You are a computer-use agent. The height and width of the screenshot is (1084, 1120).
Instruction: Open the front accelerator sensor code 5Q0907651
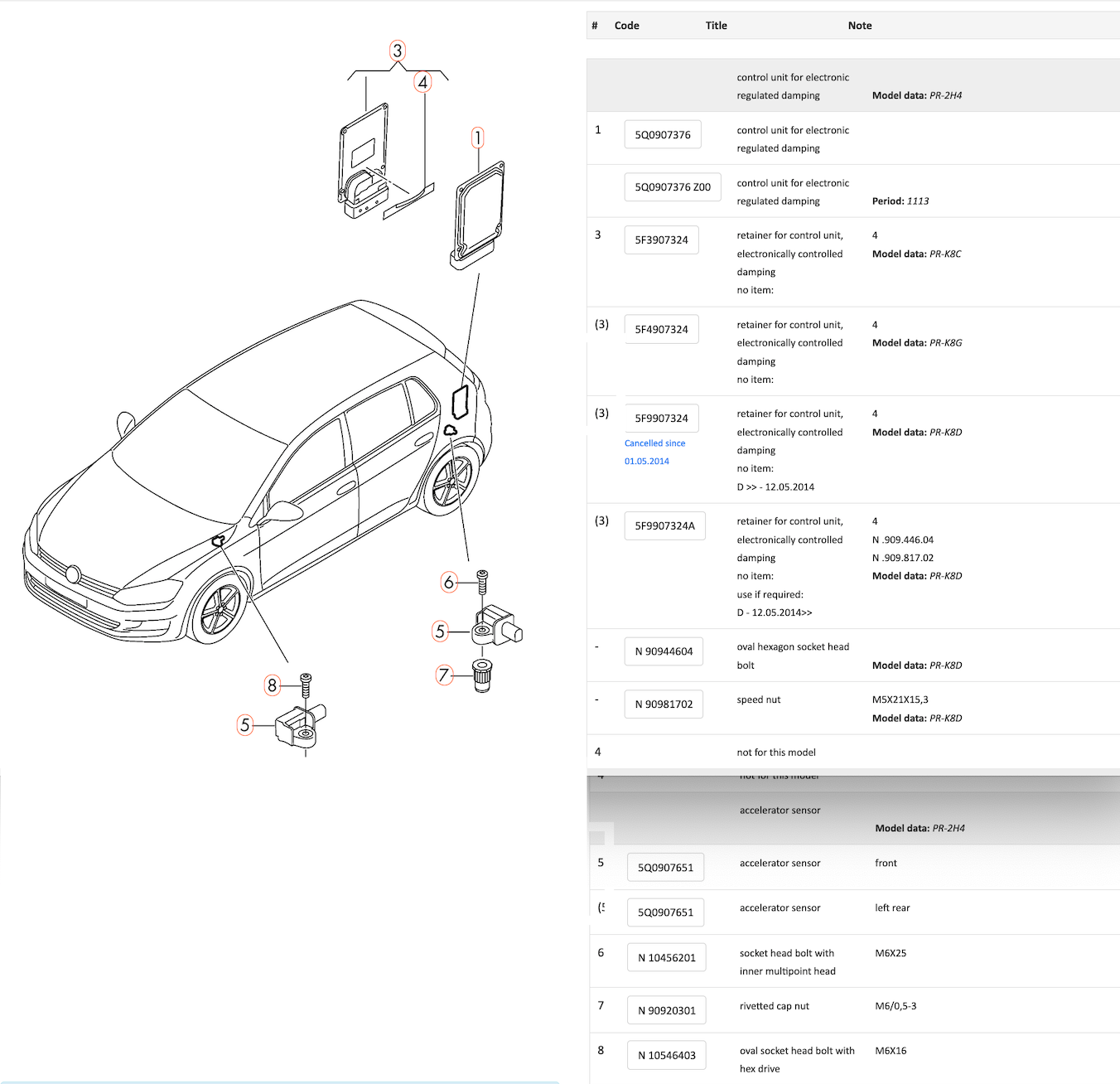(665, 868)
